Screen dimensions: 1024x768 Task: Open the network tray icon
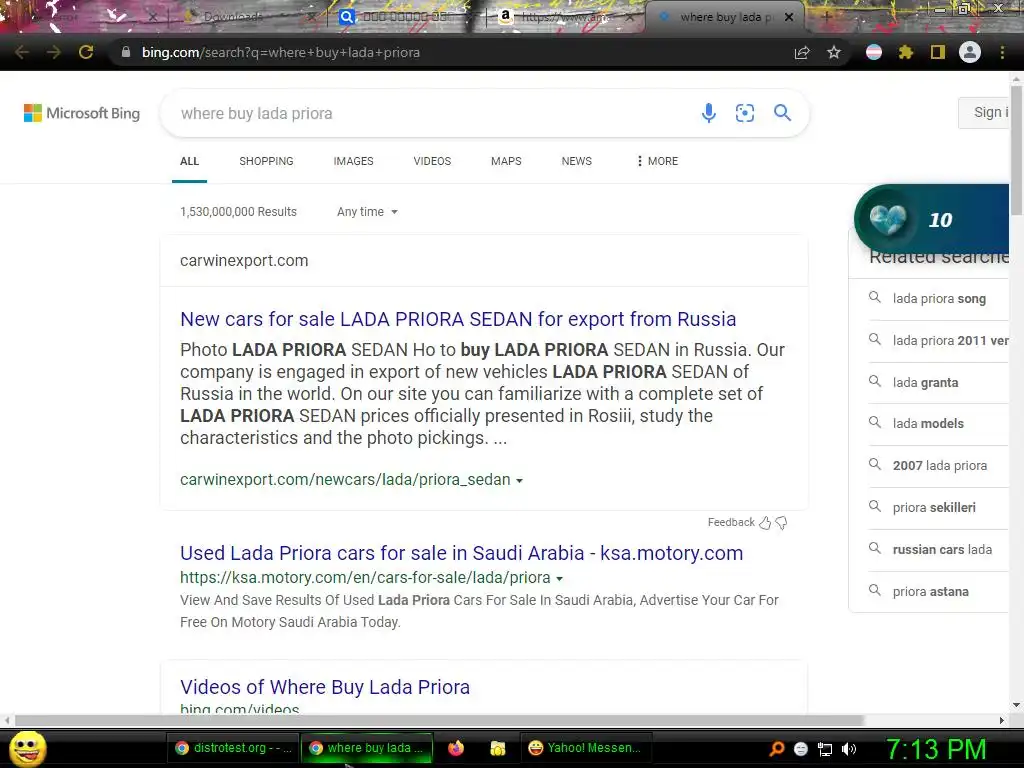pyautogui.click(x=825, y=749)
